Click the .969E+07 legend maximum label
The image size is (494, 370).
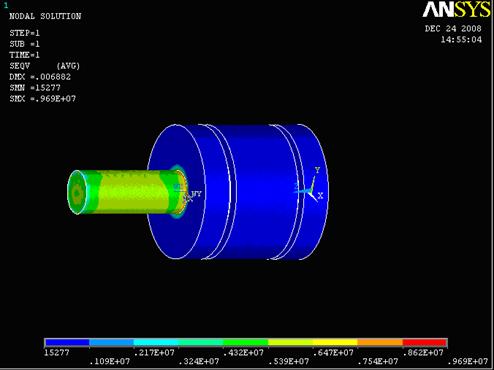pyautogui.click(x=468, y=361)
